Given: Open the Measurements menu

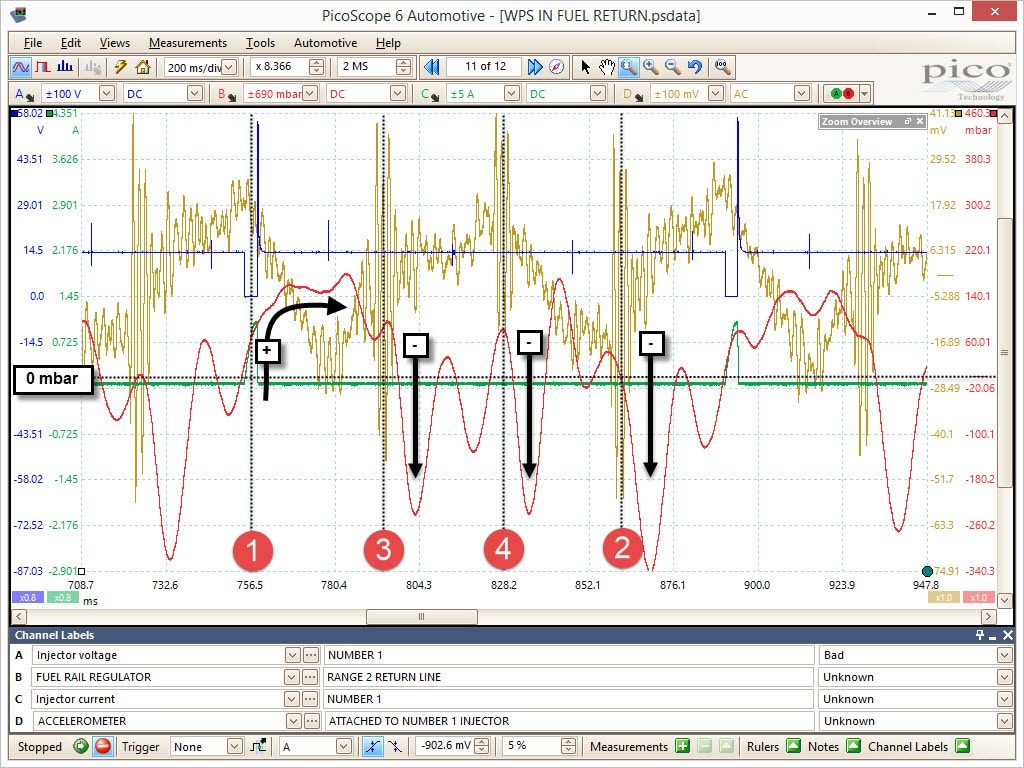Looking at the screenshot, I should [188, 42].
